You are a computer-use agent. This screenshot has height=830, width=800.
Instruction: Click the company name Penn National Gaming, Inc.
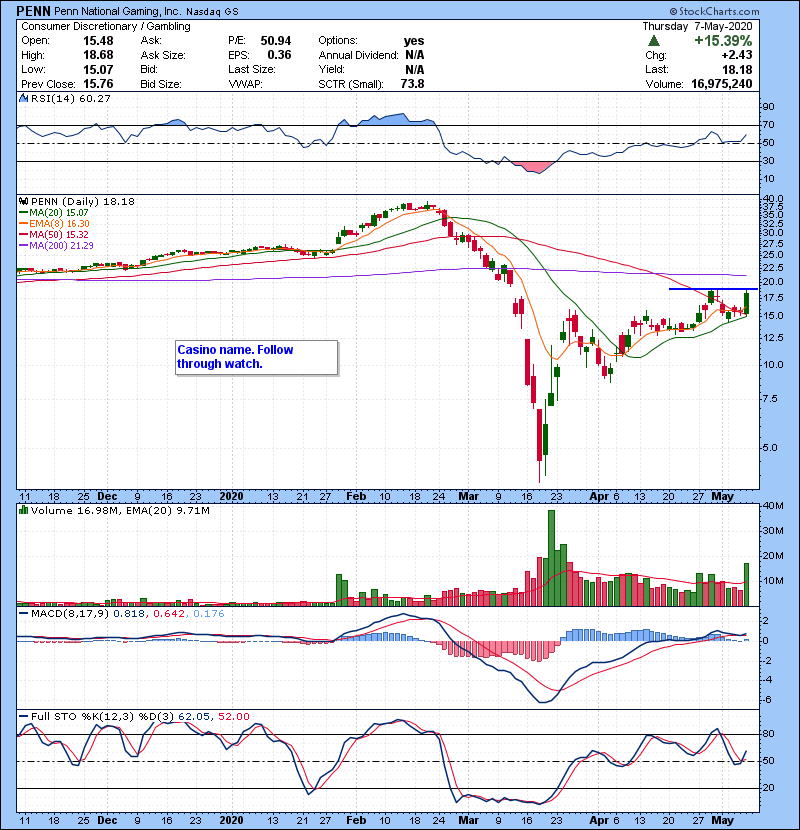[x=118, y=11]
